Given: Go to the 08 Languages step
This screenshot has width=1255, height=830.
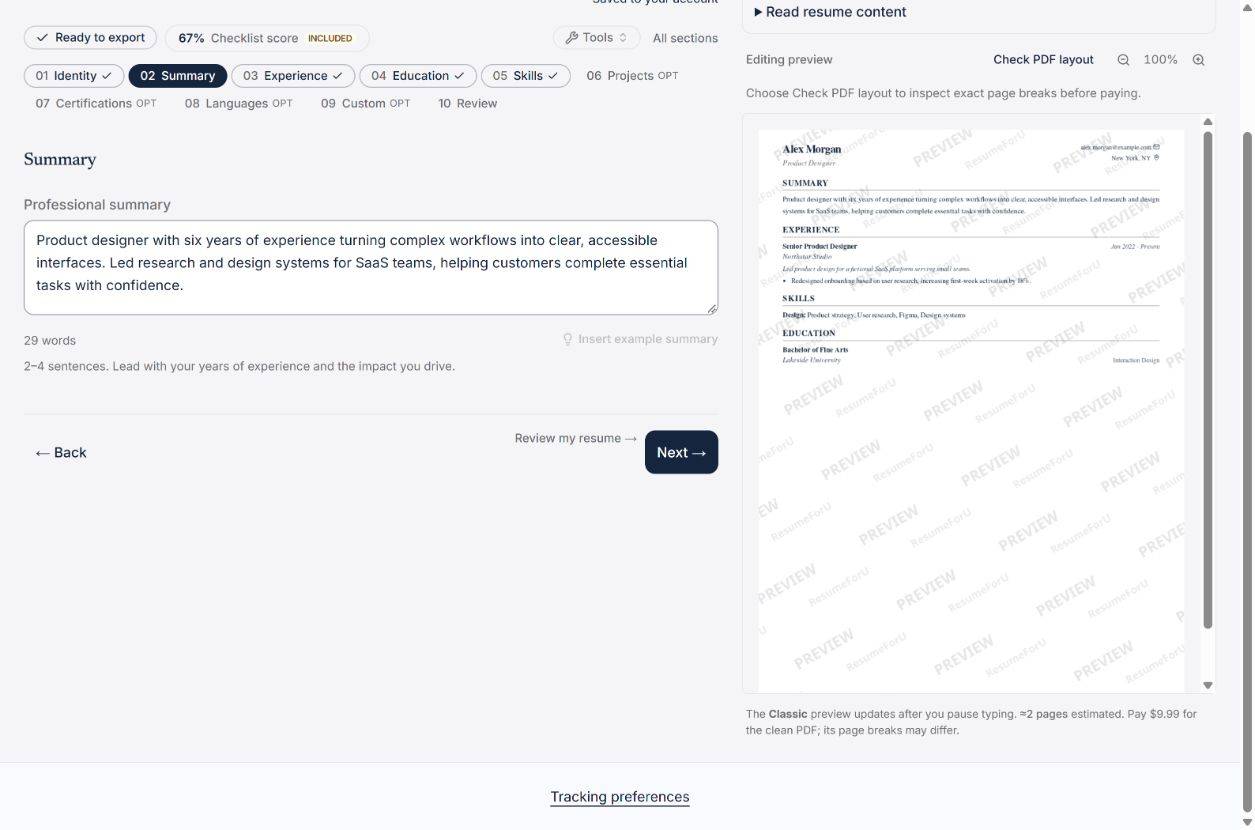Looking at the screenshot, I should coord(239,104).
